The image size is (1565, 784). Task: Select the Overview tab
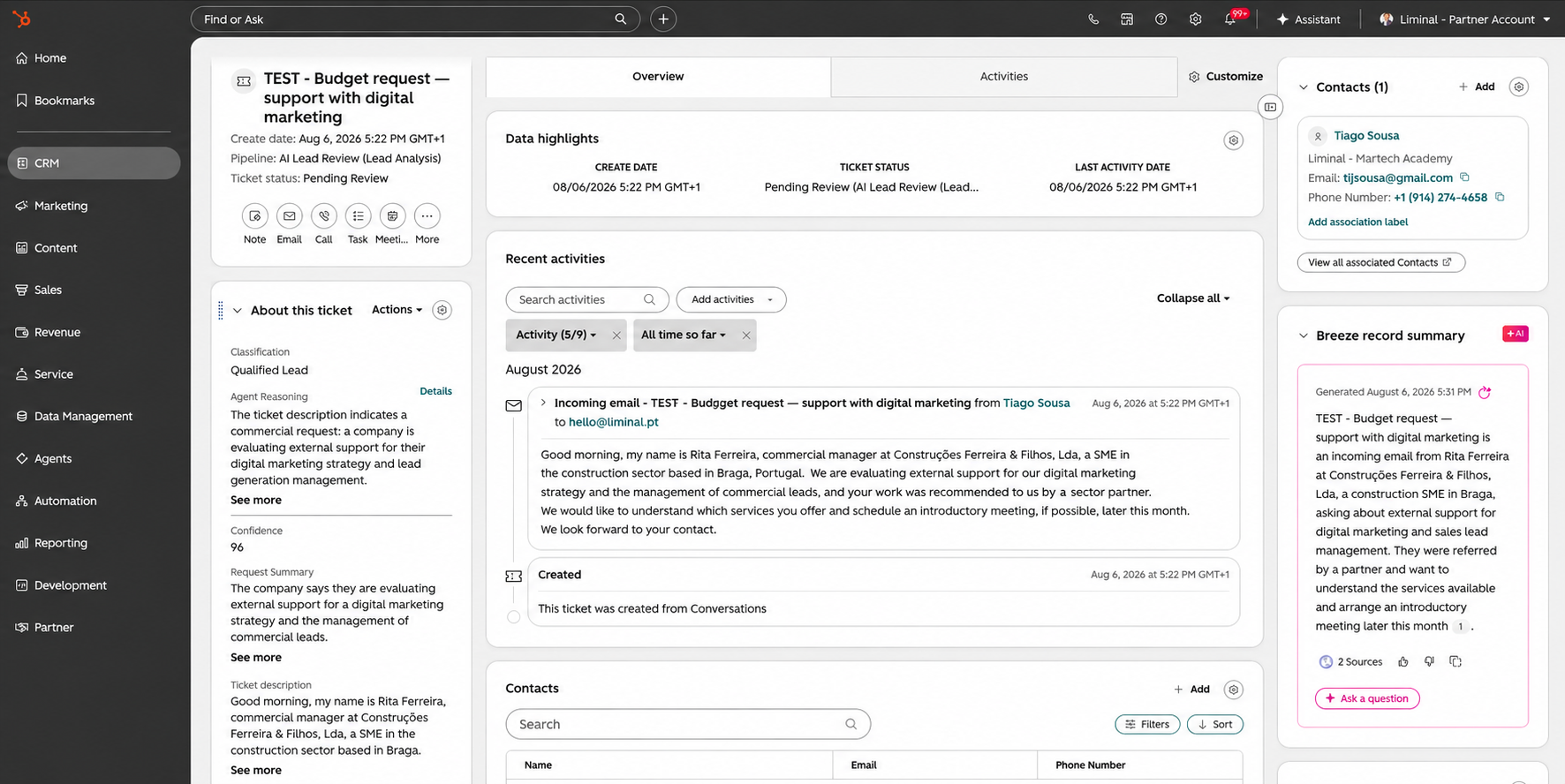click(x=658, y=77)
